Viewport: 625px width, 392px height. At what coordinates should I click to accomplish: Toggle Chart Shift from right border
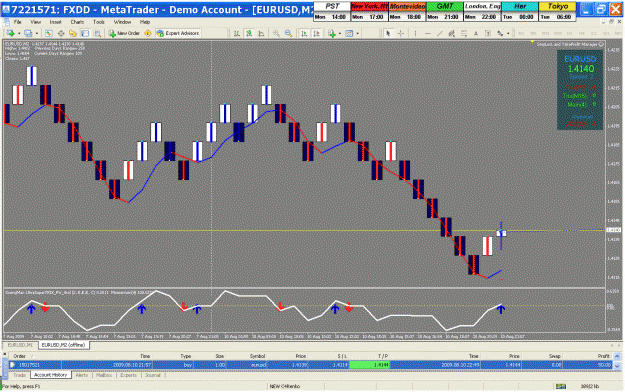click(x=316, y=33)
